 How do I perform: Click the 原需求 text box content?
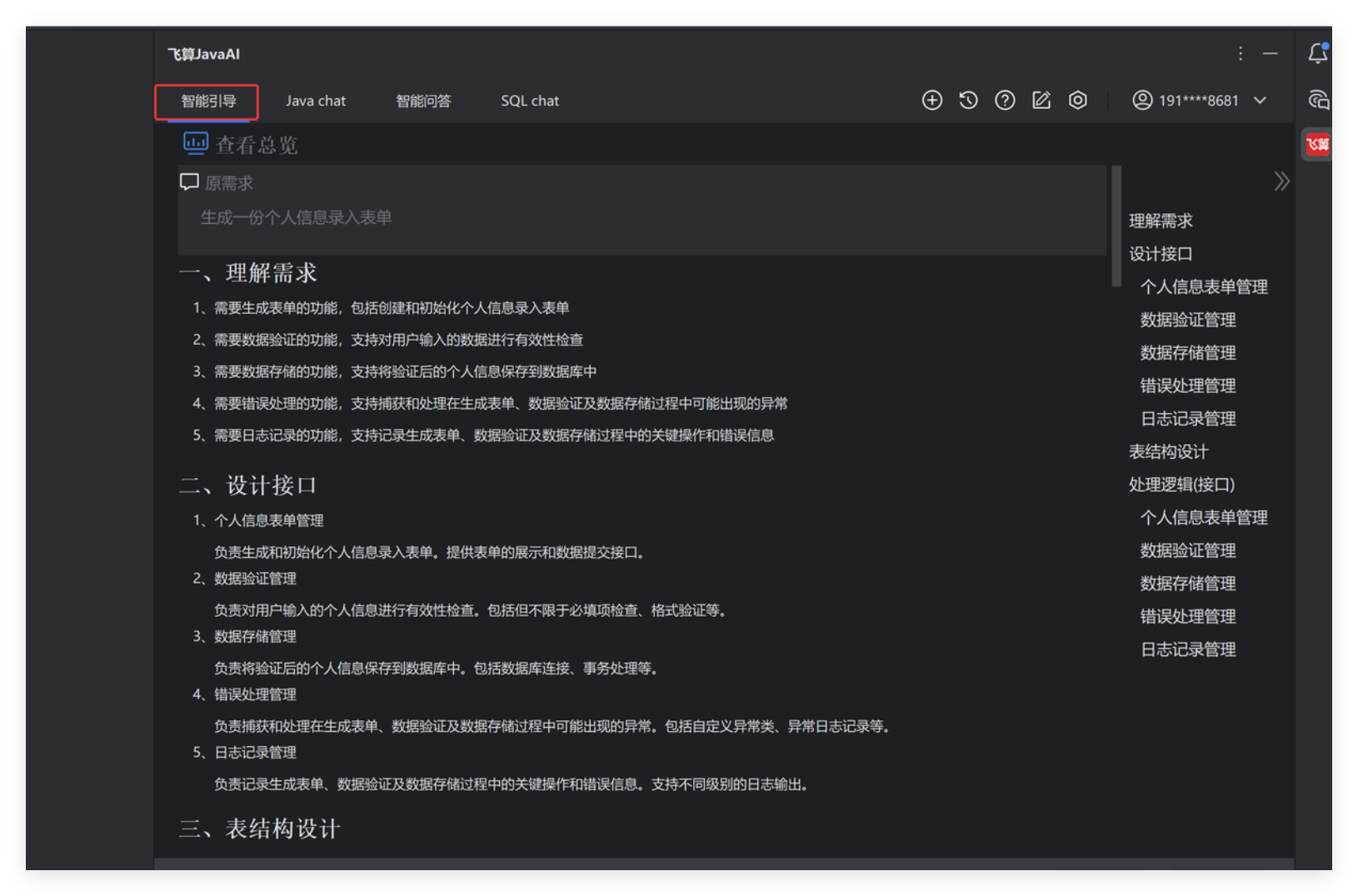296,217
